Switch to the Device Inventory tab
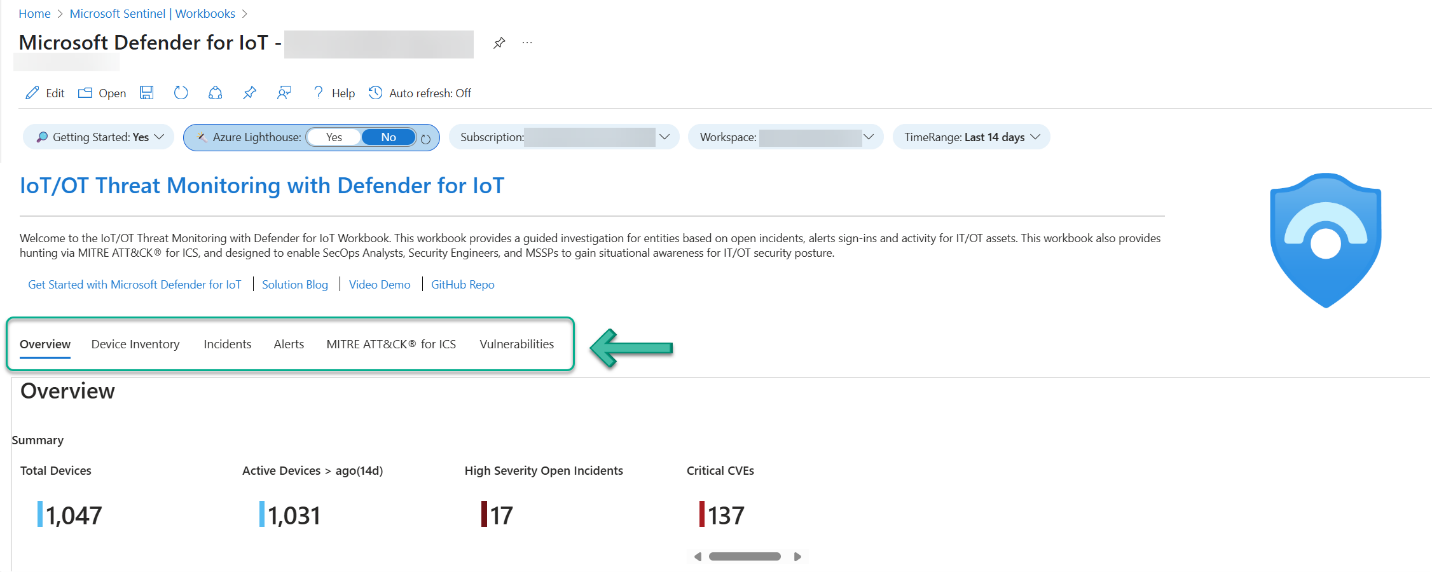This screenshot has height=572, width=1432. click(135, 344)
